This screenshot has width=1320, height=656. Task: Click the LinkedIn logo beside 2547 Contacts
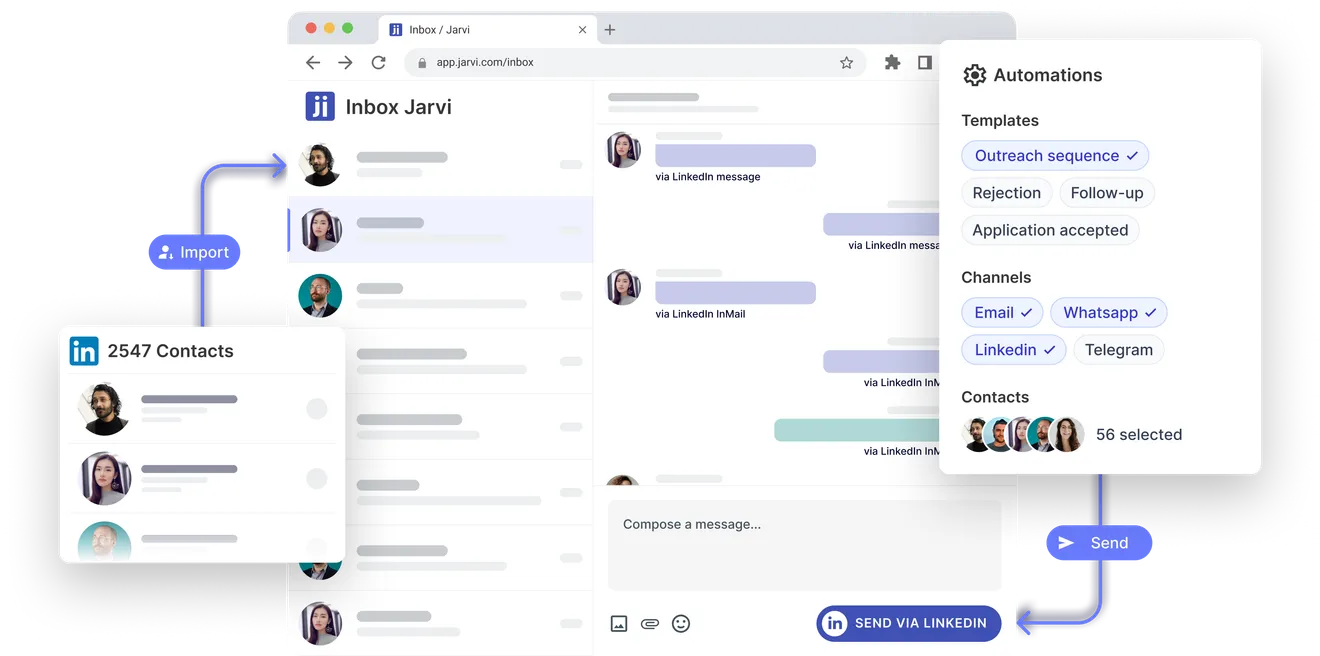[x=84, y=351]
